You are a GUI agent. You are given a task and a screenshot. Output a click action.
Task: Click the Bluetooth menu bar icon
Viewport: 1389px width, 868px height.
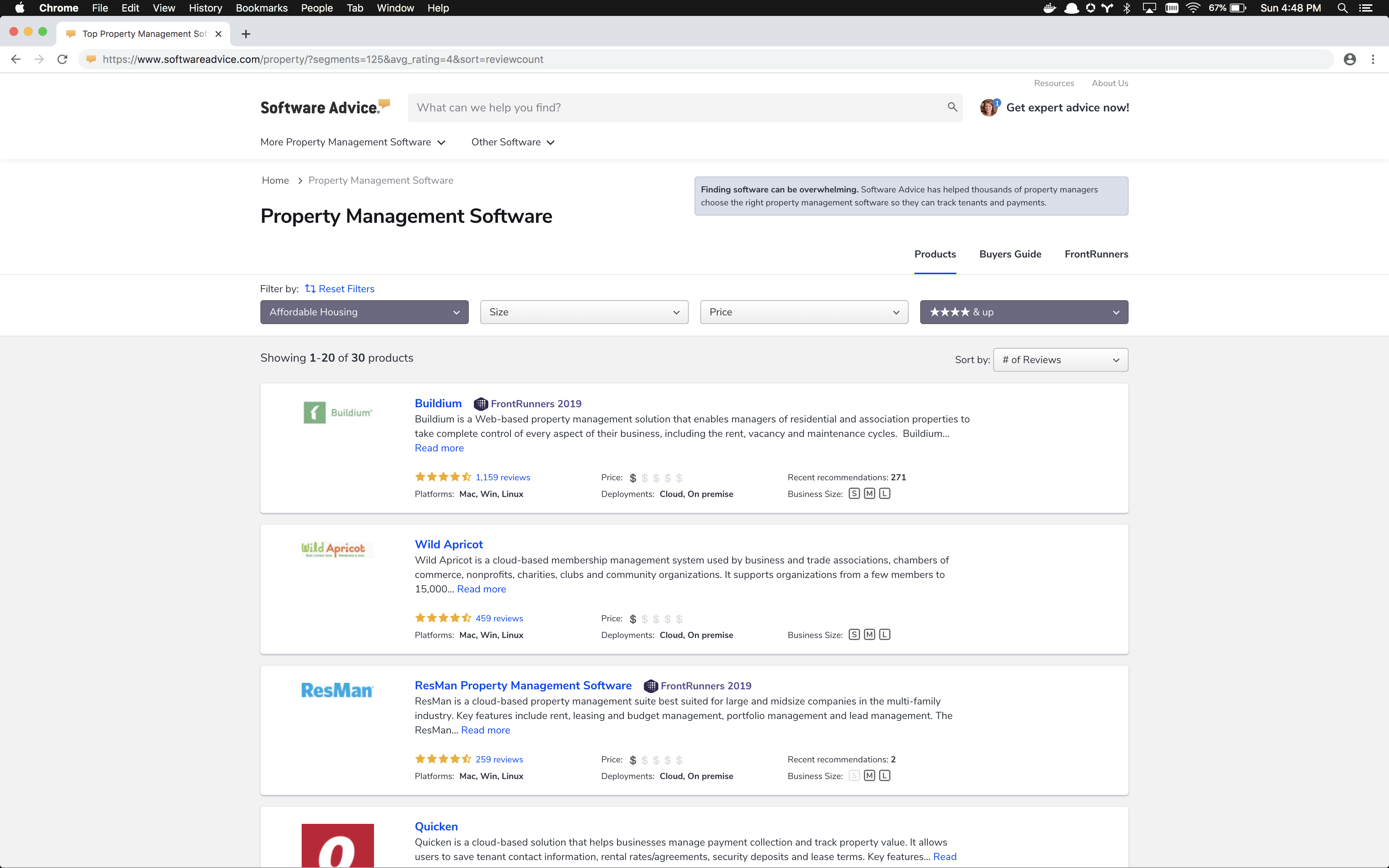[1127, 8]
